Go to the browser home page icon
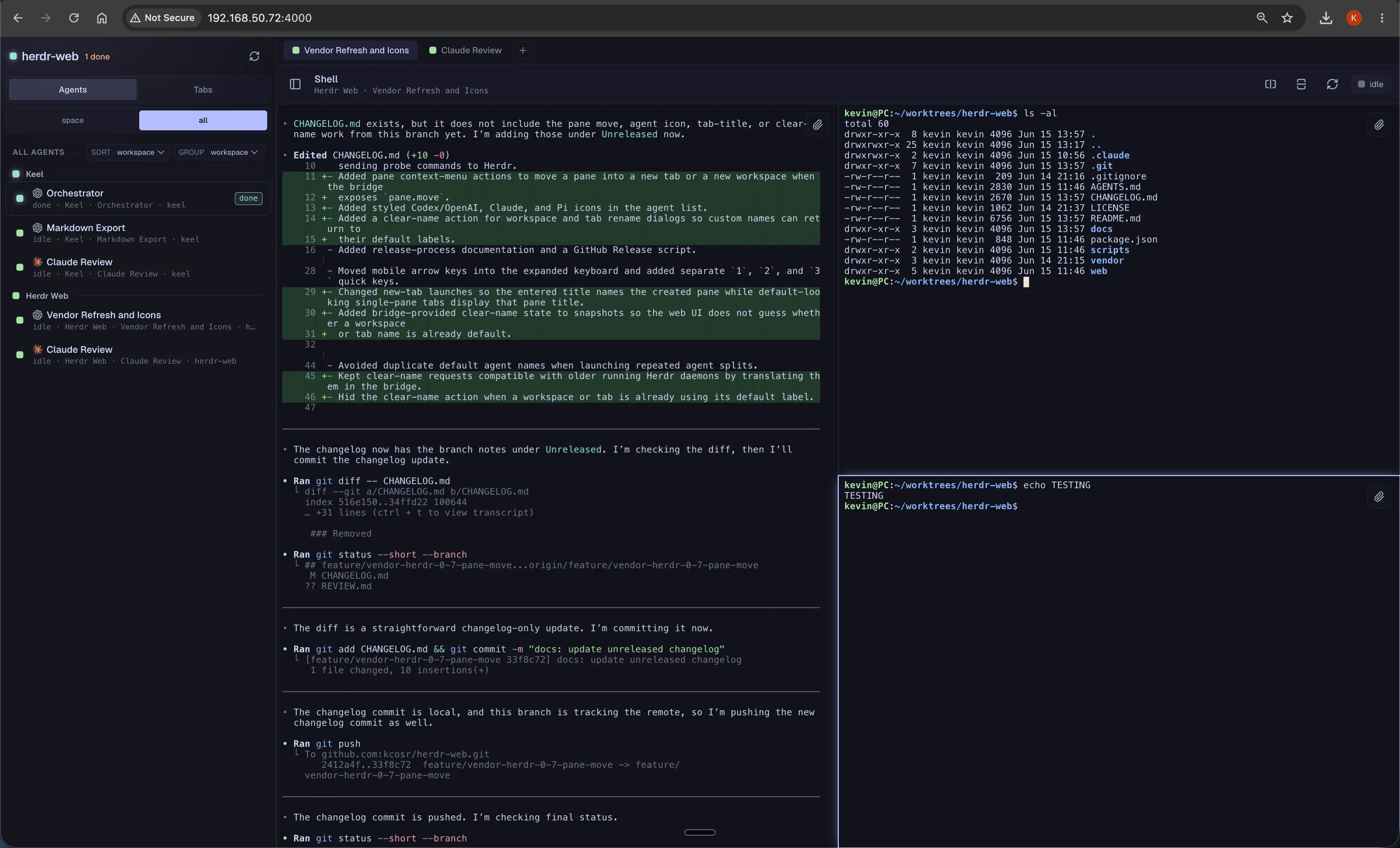The image size is (1400, 848). tap(102, 18)
